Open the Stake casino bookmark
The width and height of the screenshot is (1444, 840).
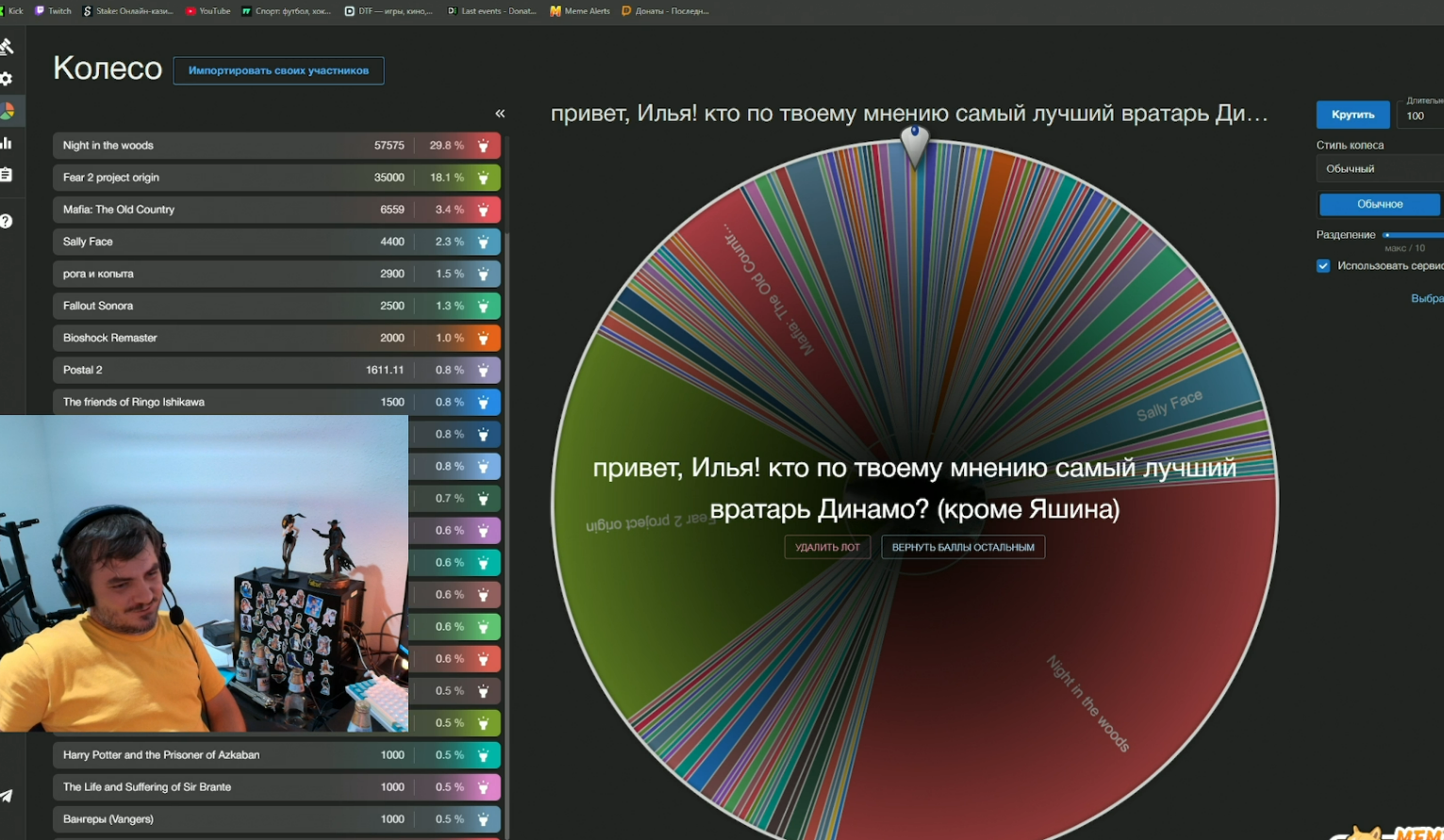128,11
